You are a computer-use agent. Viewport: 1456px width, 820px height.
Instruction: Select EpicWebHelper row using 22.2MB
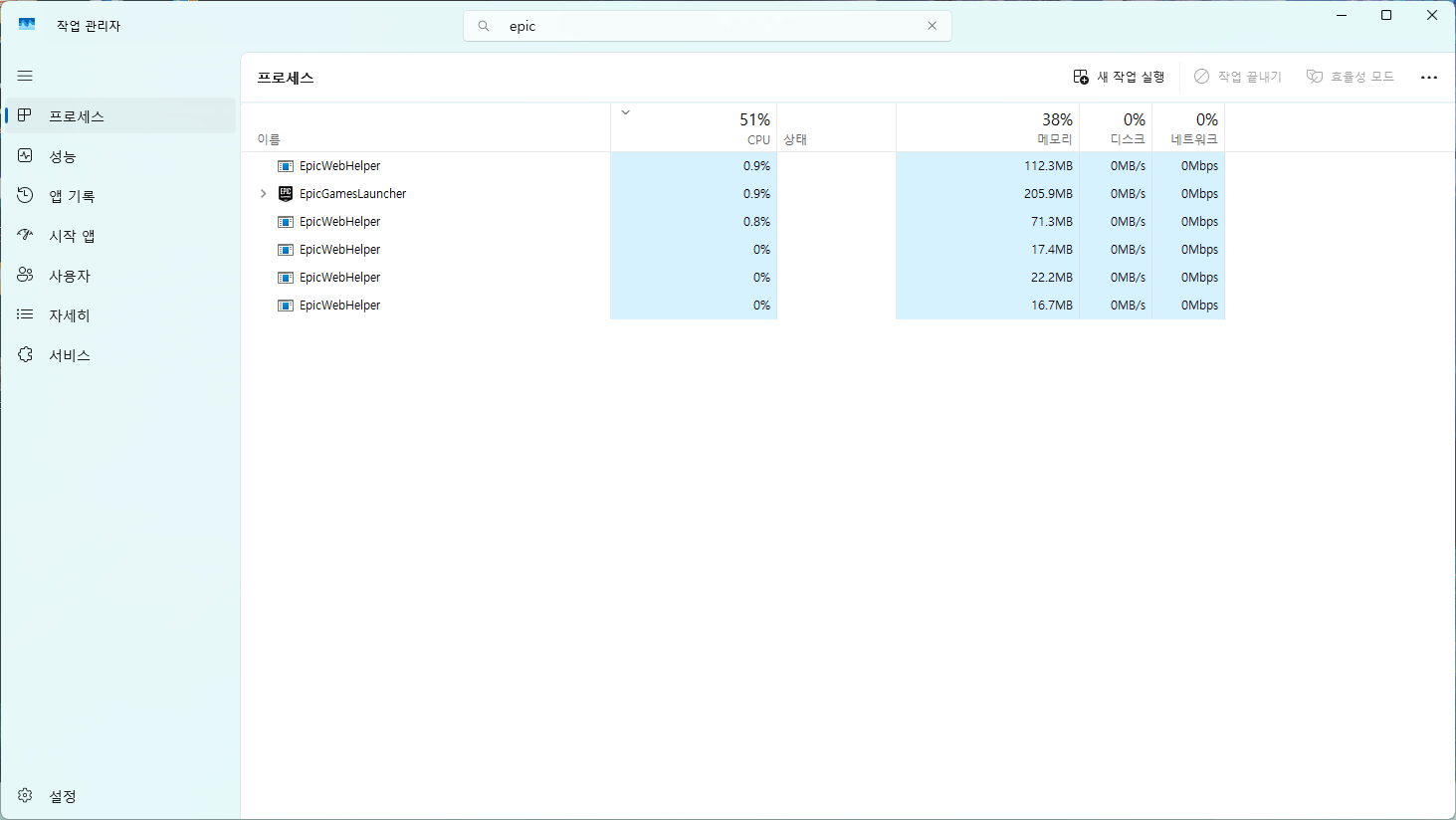pyautogui.click(x=732, y=278)
